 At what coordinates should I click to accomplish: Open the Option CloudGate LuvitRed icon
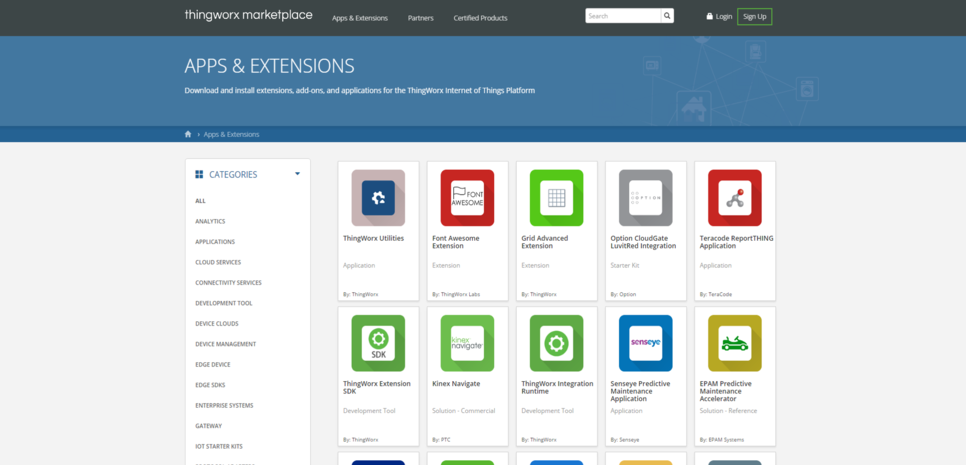pyautogui.click(x=646, y=198)
